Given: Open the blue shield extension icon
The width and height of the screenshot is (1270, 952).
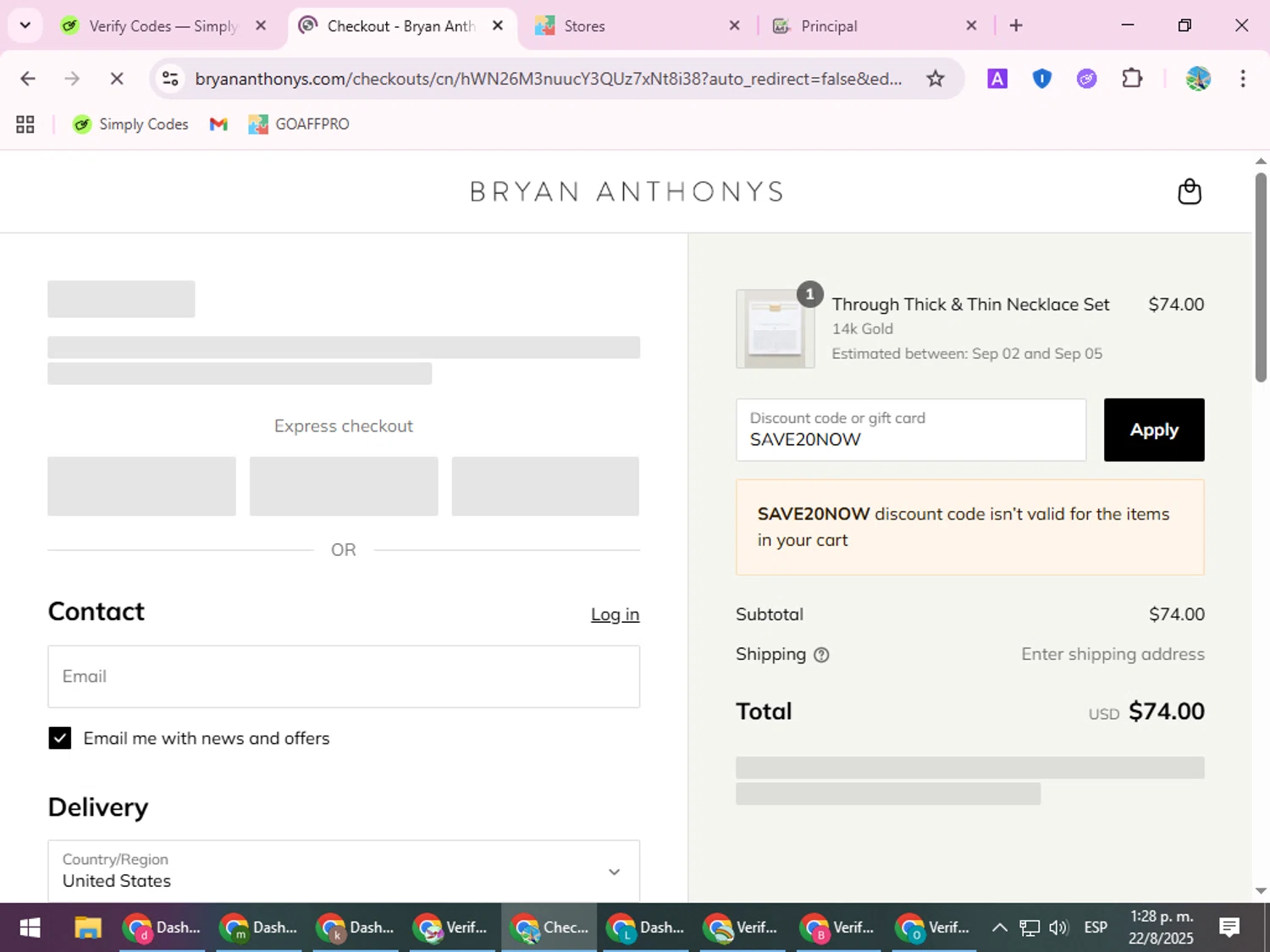Looking at the screenshot, I should click(1042, 79).
